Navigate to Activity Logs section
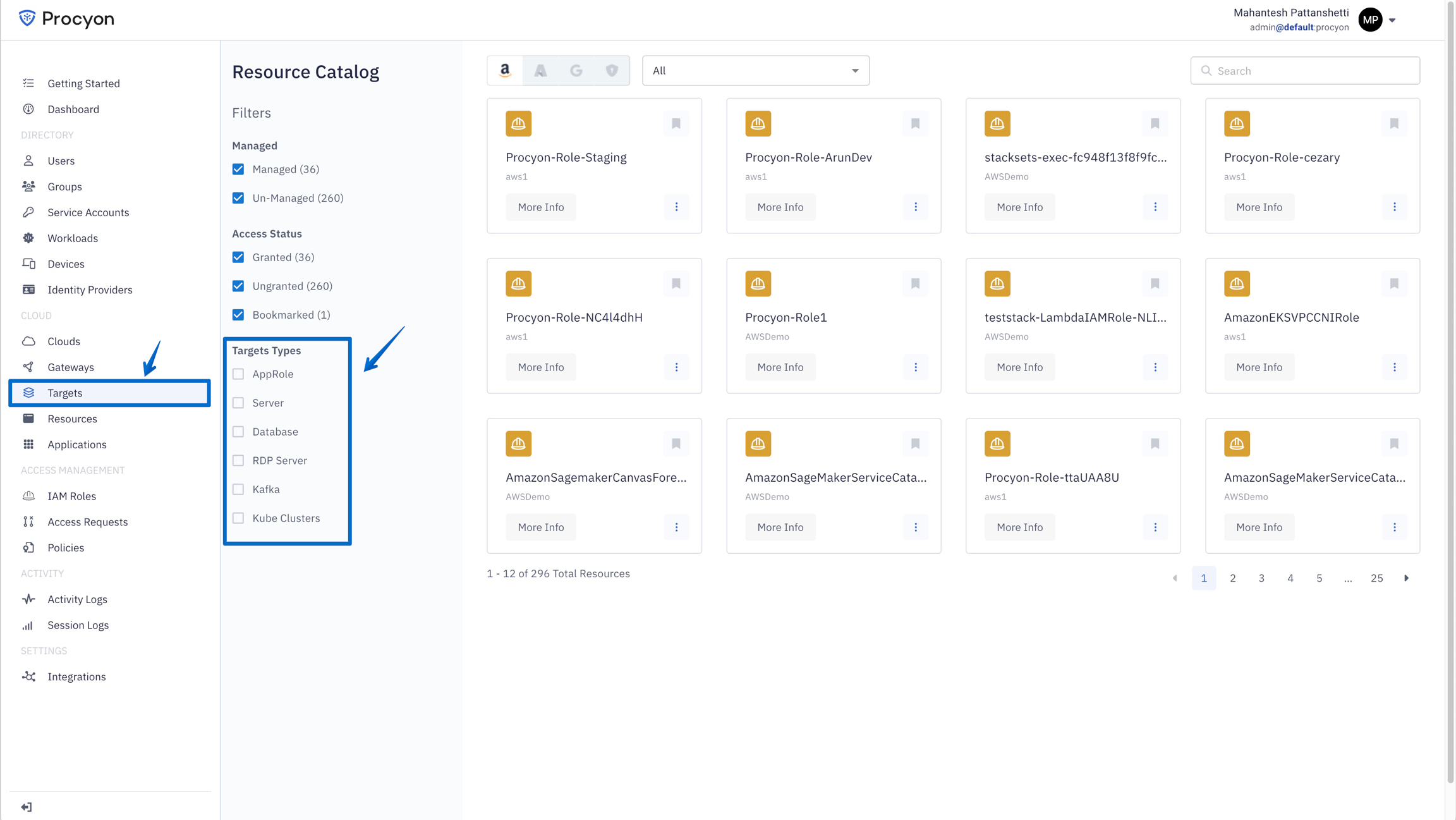Viewport: 1456px width, 820px height. (x=77, y=599)
